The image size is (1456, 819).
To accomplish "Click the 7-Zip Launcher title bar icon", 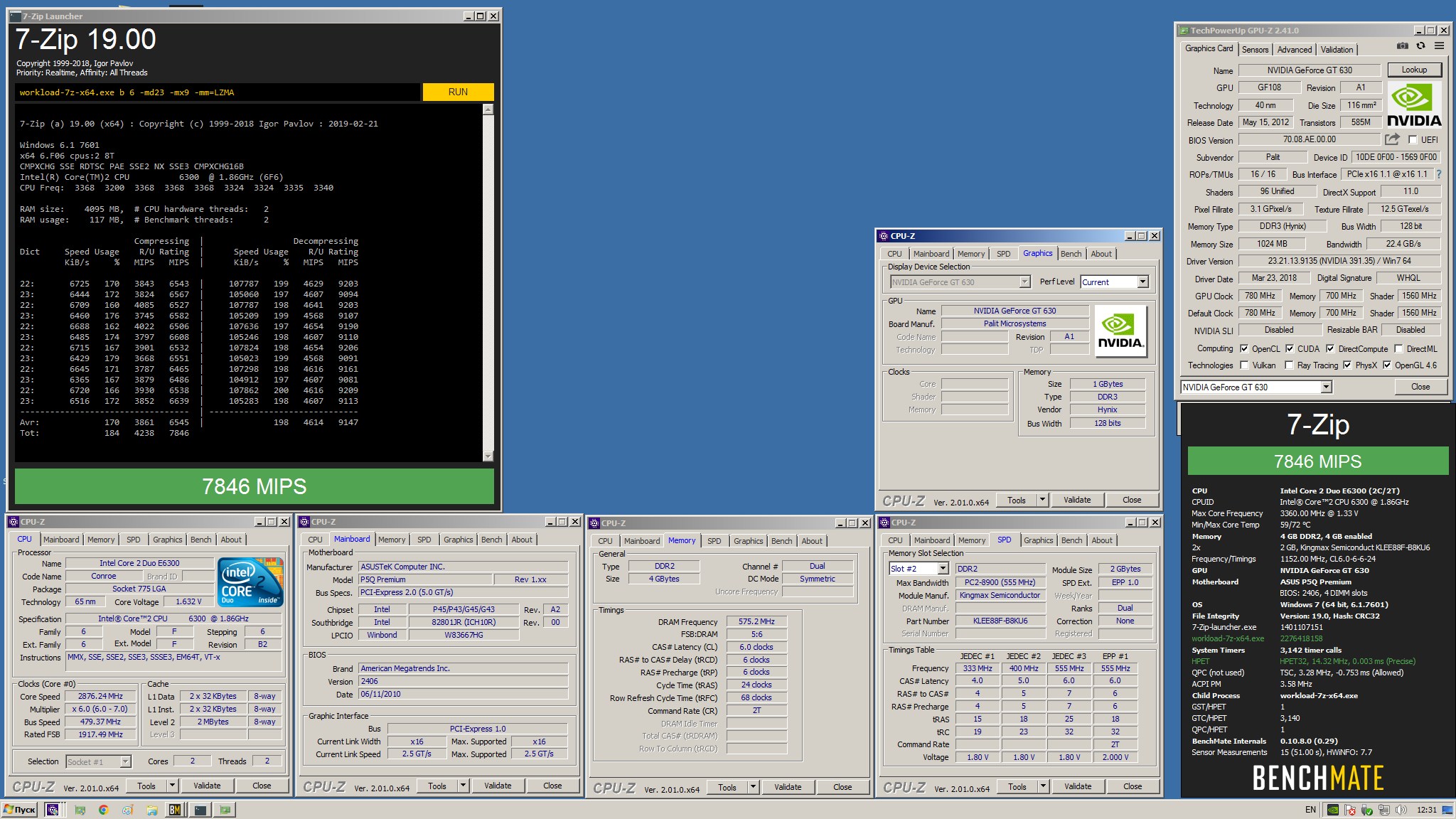I will coord(16,16).
